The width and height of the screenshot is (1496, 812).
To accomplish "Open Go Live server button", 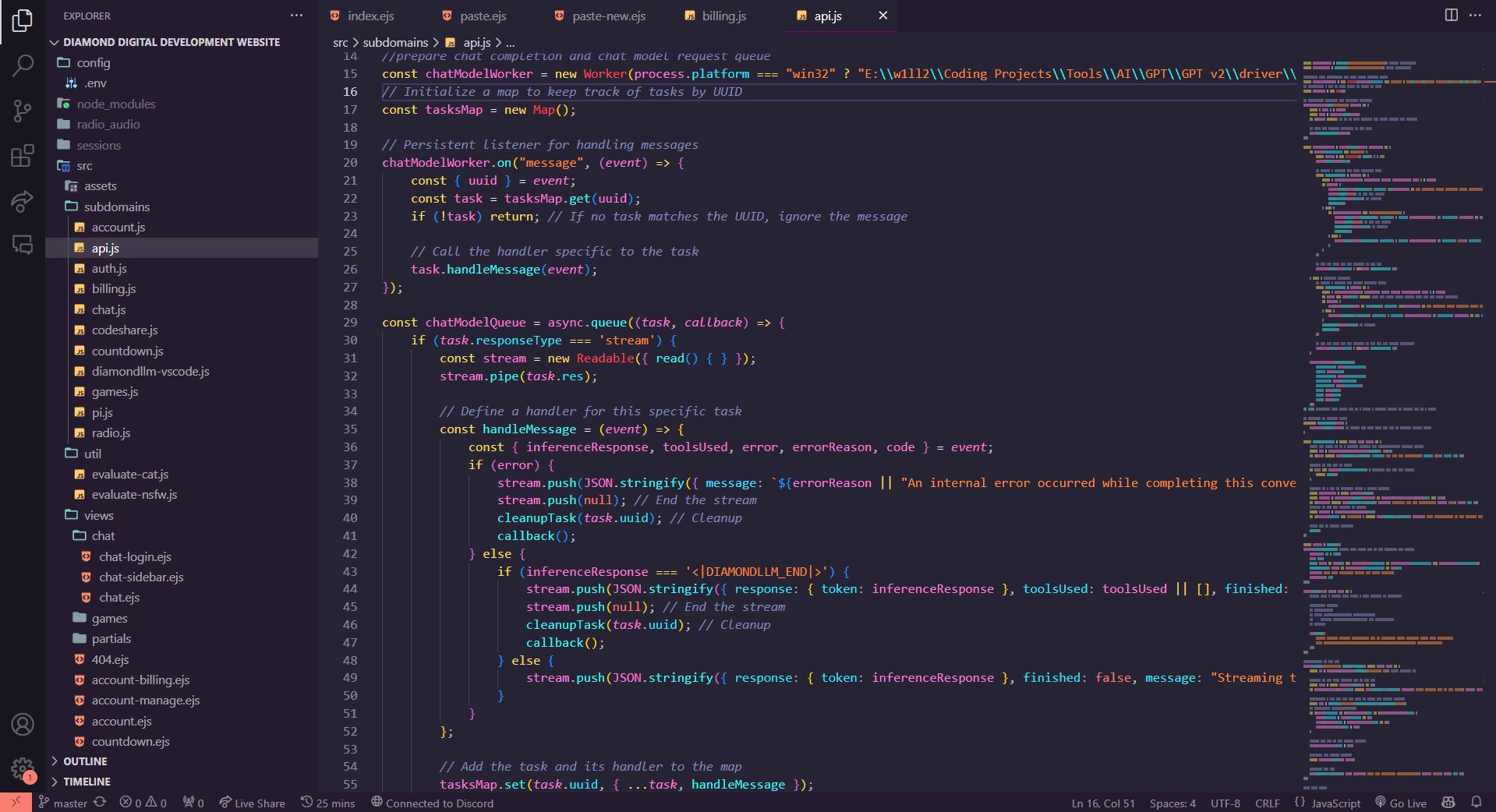I will point(1400,803).
